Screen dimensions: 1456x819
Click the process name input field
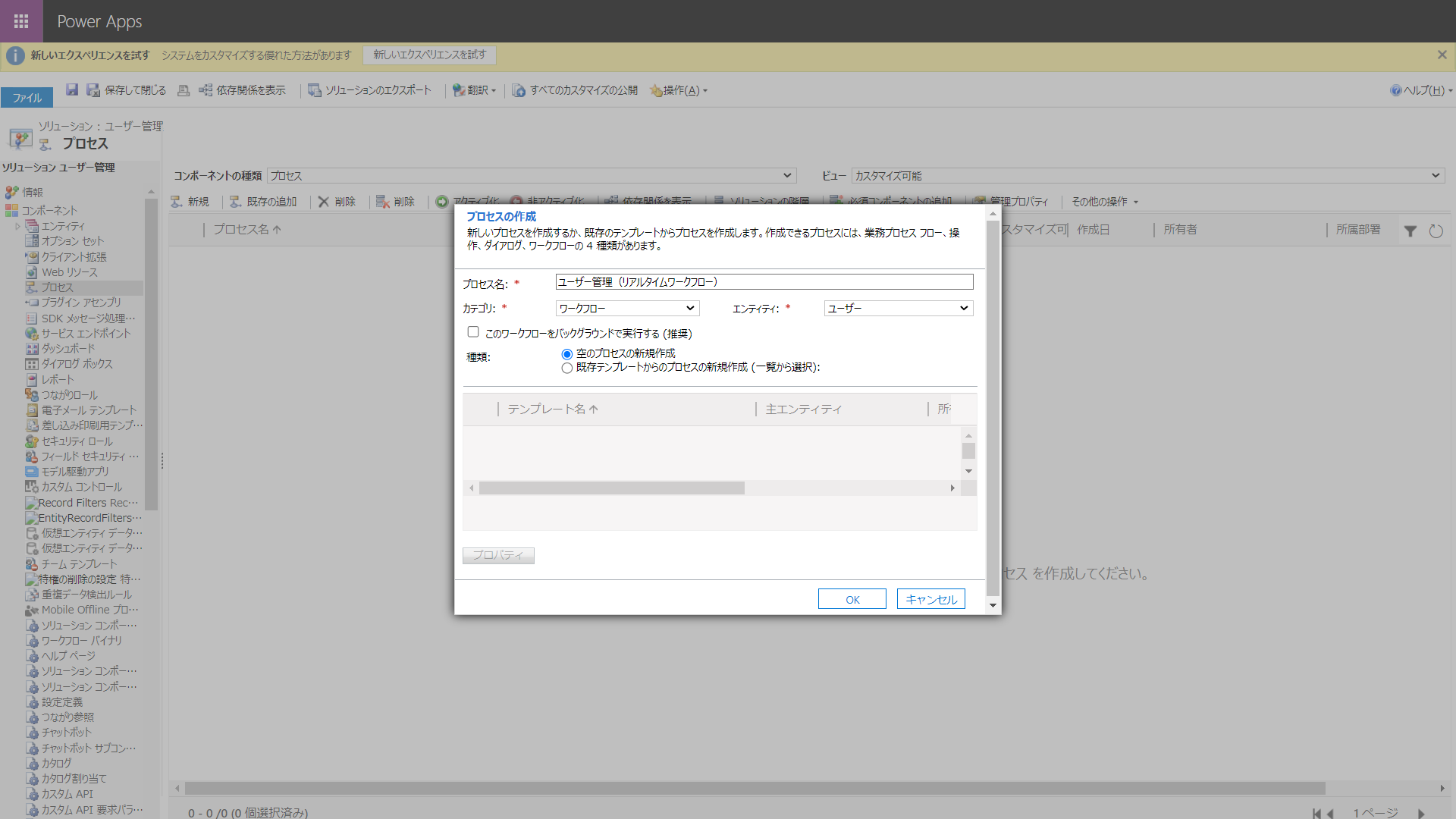tap(764, 282)
